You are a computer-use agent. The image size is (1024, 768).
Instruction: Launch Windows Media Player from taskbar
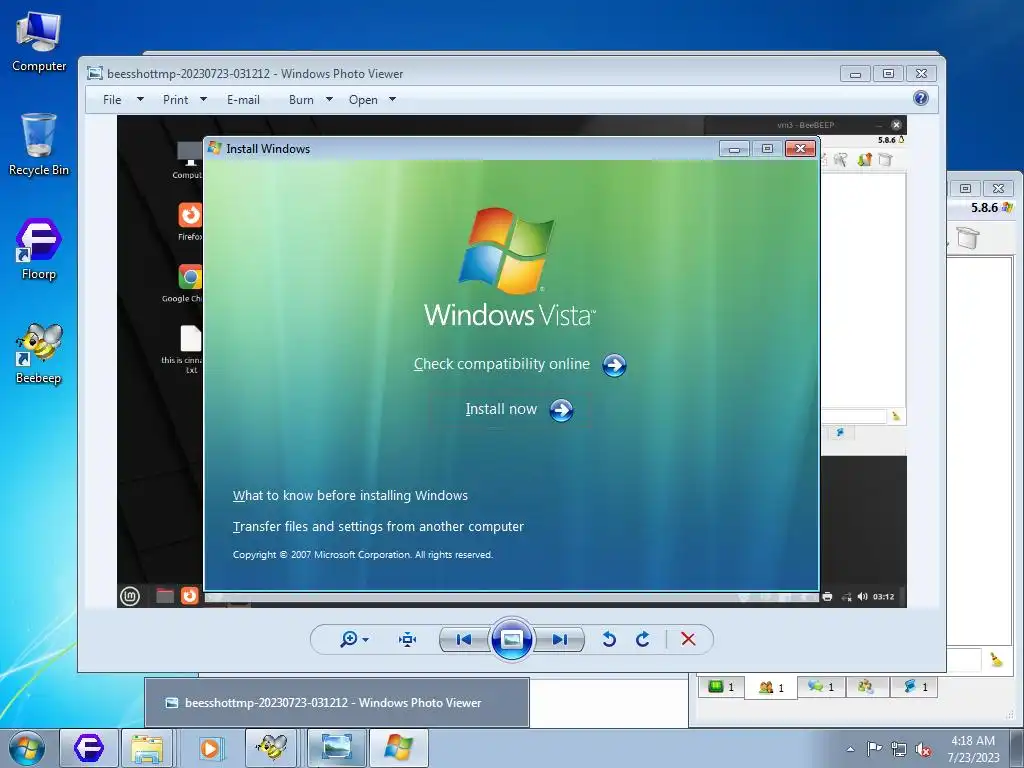(210, 748)
